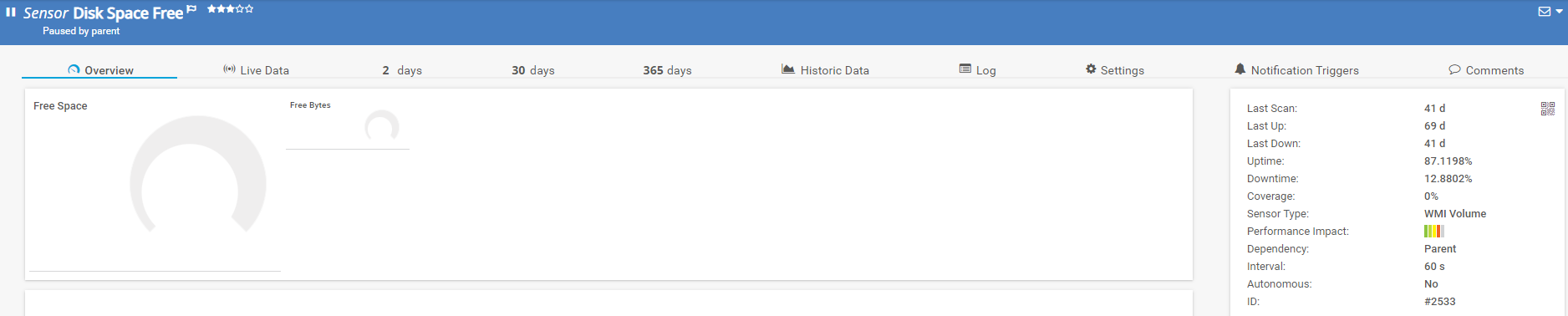
Task: Open the Comments tab
Action: pos(1486,70)
